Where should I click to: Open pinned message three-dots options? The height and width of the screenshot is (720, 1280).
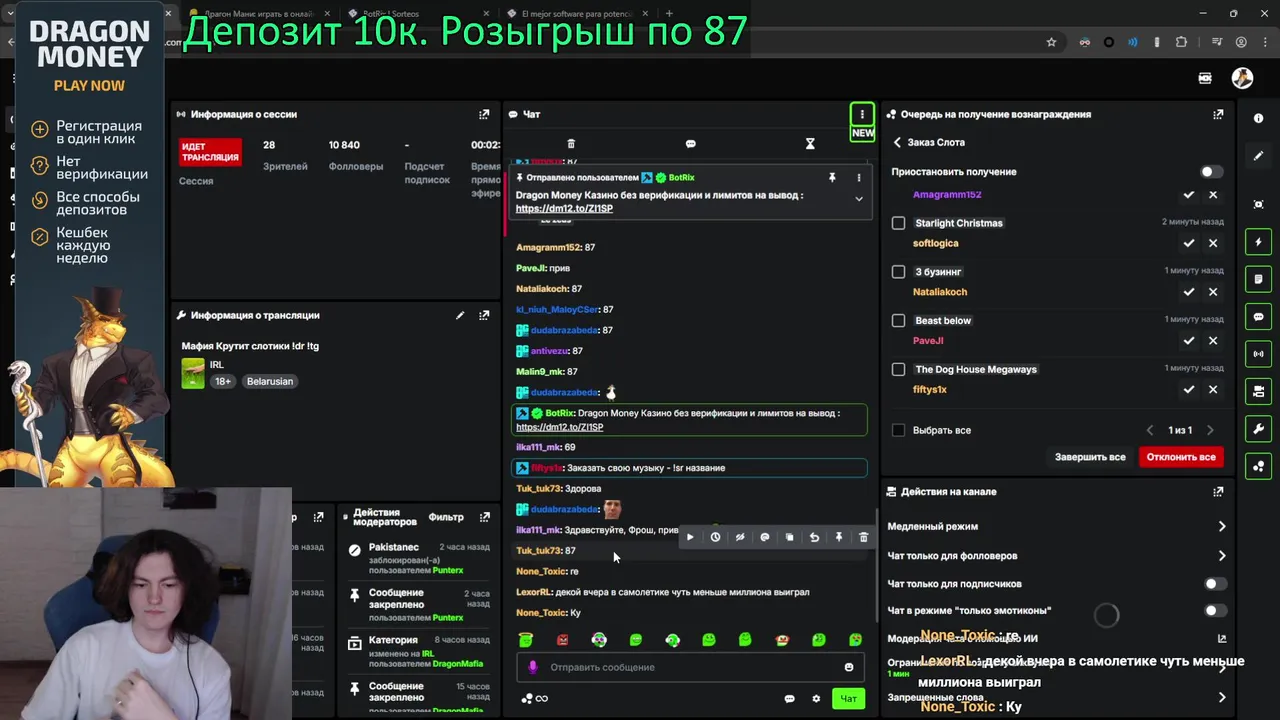pyautogui.click(x=858, y=177)
